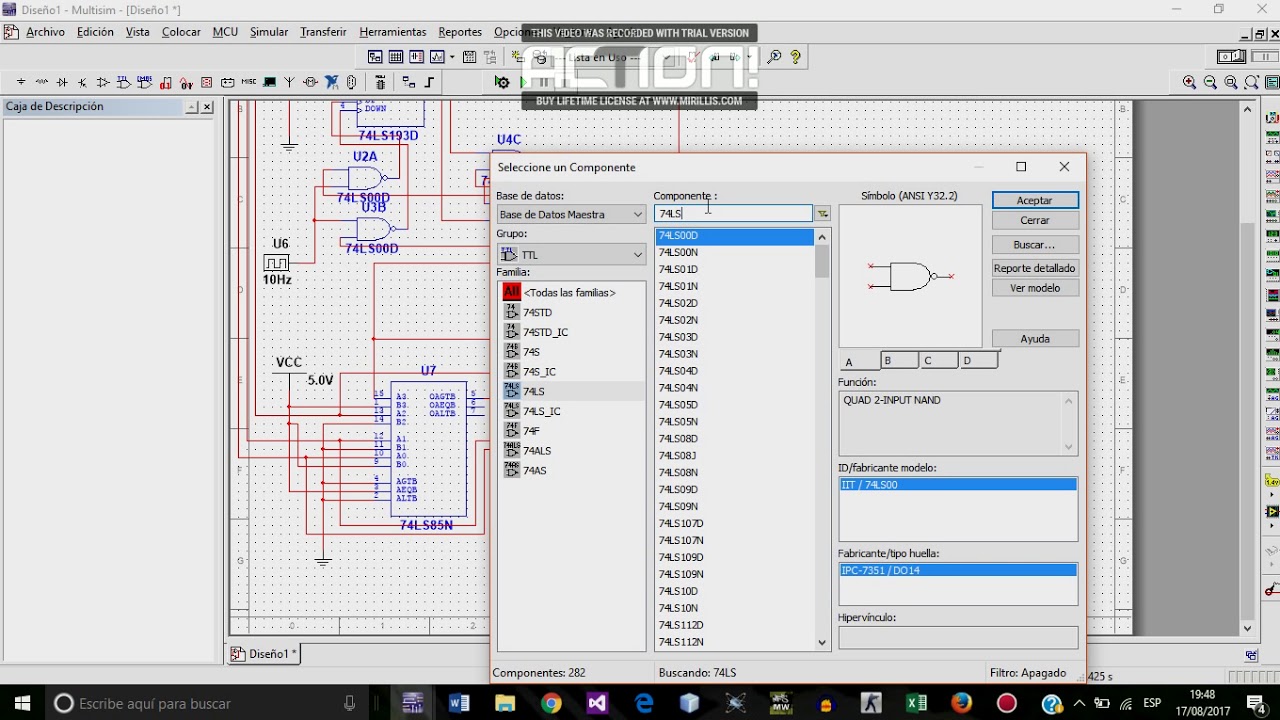Screen dimensions: 1280x720
Task: Select the 74LS_IC family
Action: [x=541, y=411]
